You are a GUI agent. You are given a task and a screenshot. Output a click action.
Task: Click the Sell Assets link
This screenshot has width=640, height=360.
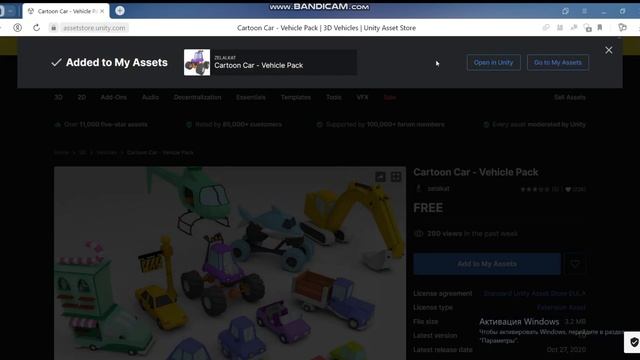tap(569, 97)
